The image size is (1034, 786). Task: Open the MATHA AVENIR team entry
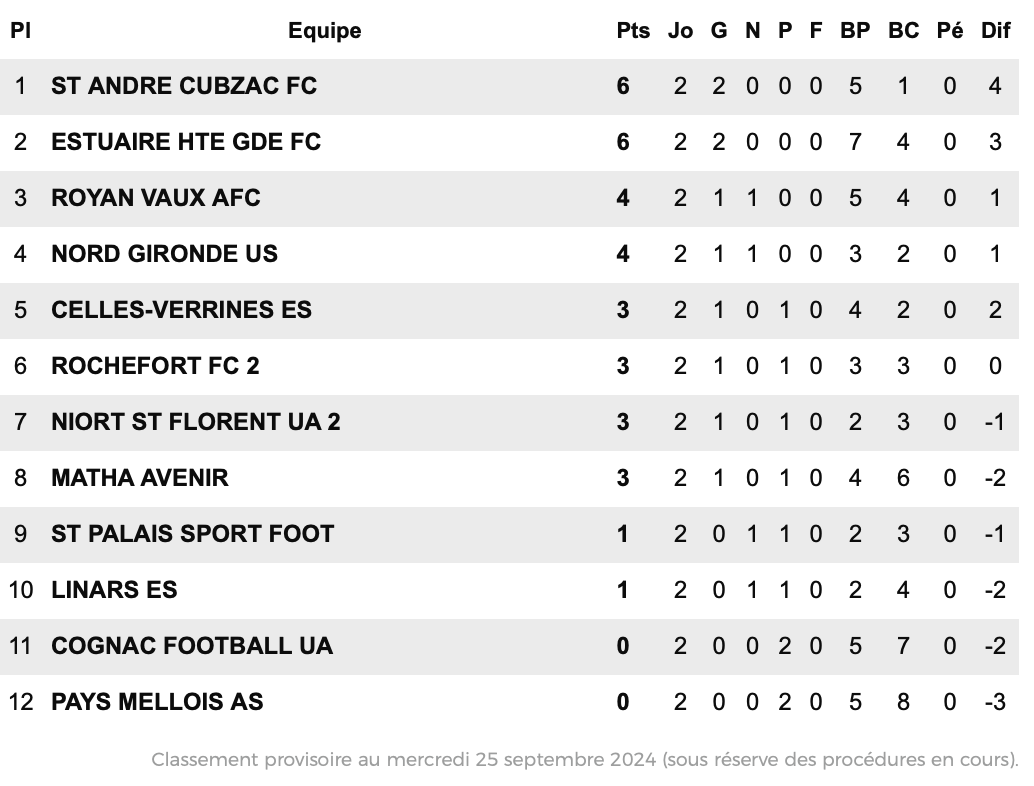140,479
